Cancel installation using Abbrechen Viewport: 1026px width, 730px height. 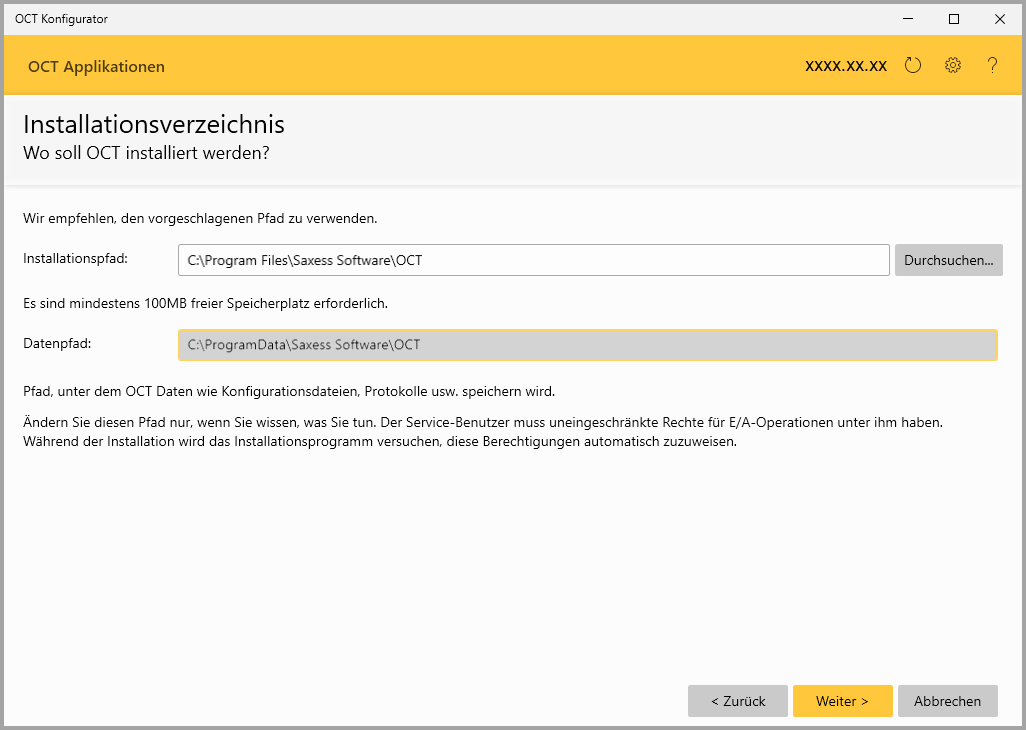pyautogui.click(x=947, y=701)
